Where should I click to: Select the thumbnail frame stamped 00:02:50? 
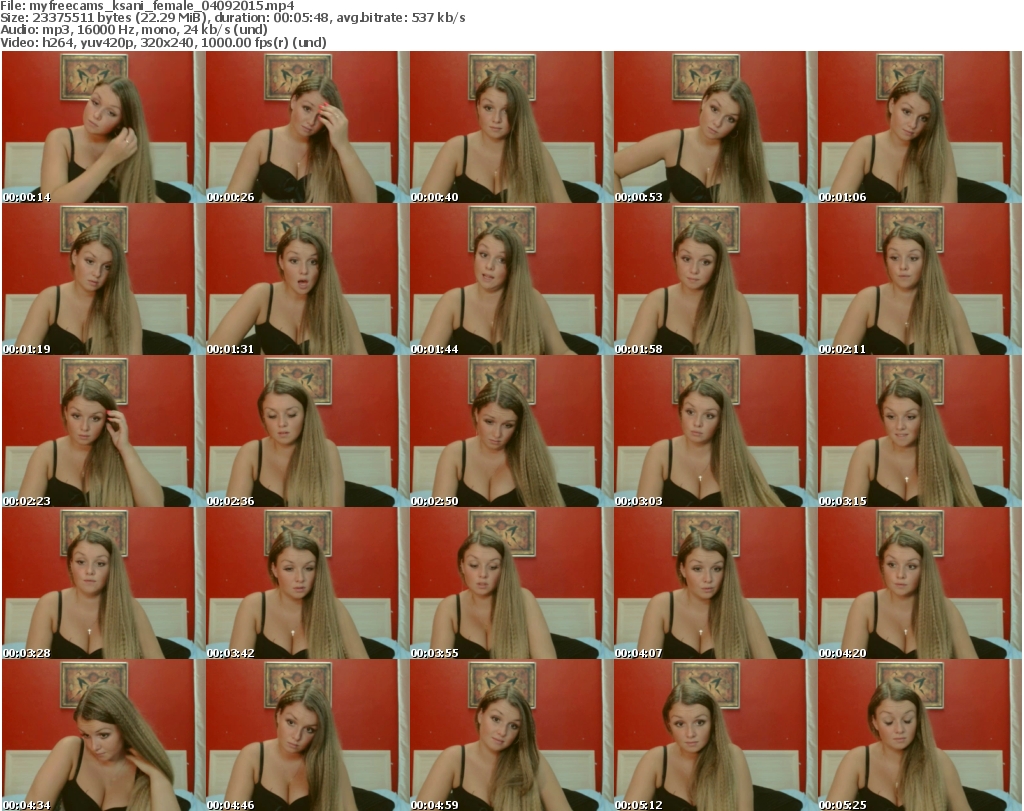511,431
